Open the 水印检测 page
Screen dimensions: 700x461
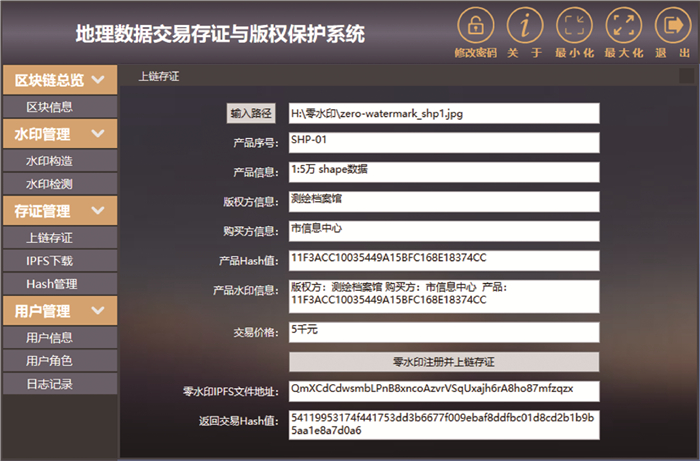pos(49,184)
